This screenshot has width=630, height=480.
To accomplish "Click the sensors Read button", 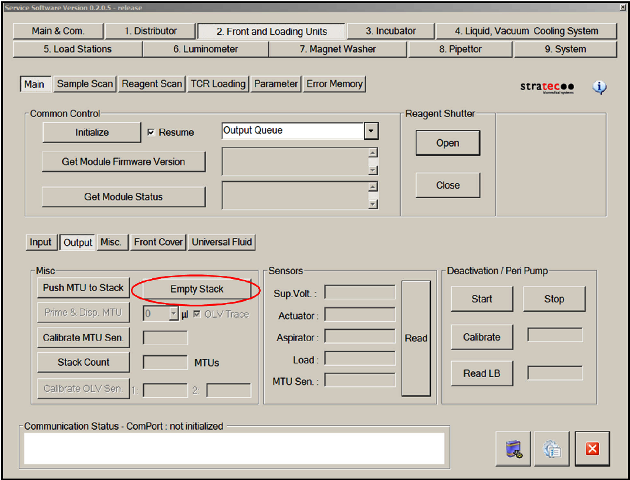I will (x=416, y=338).
